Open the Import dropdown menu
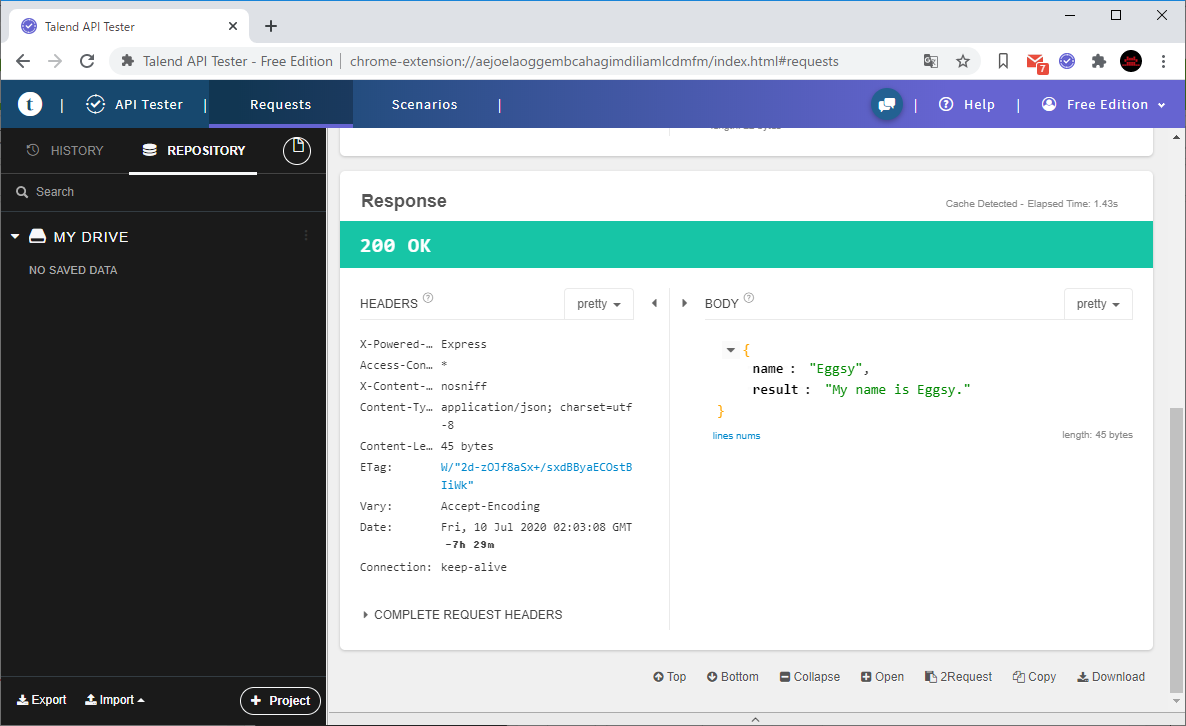 115,700
